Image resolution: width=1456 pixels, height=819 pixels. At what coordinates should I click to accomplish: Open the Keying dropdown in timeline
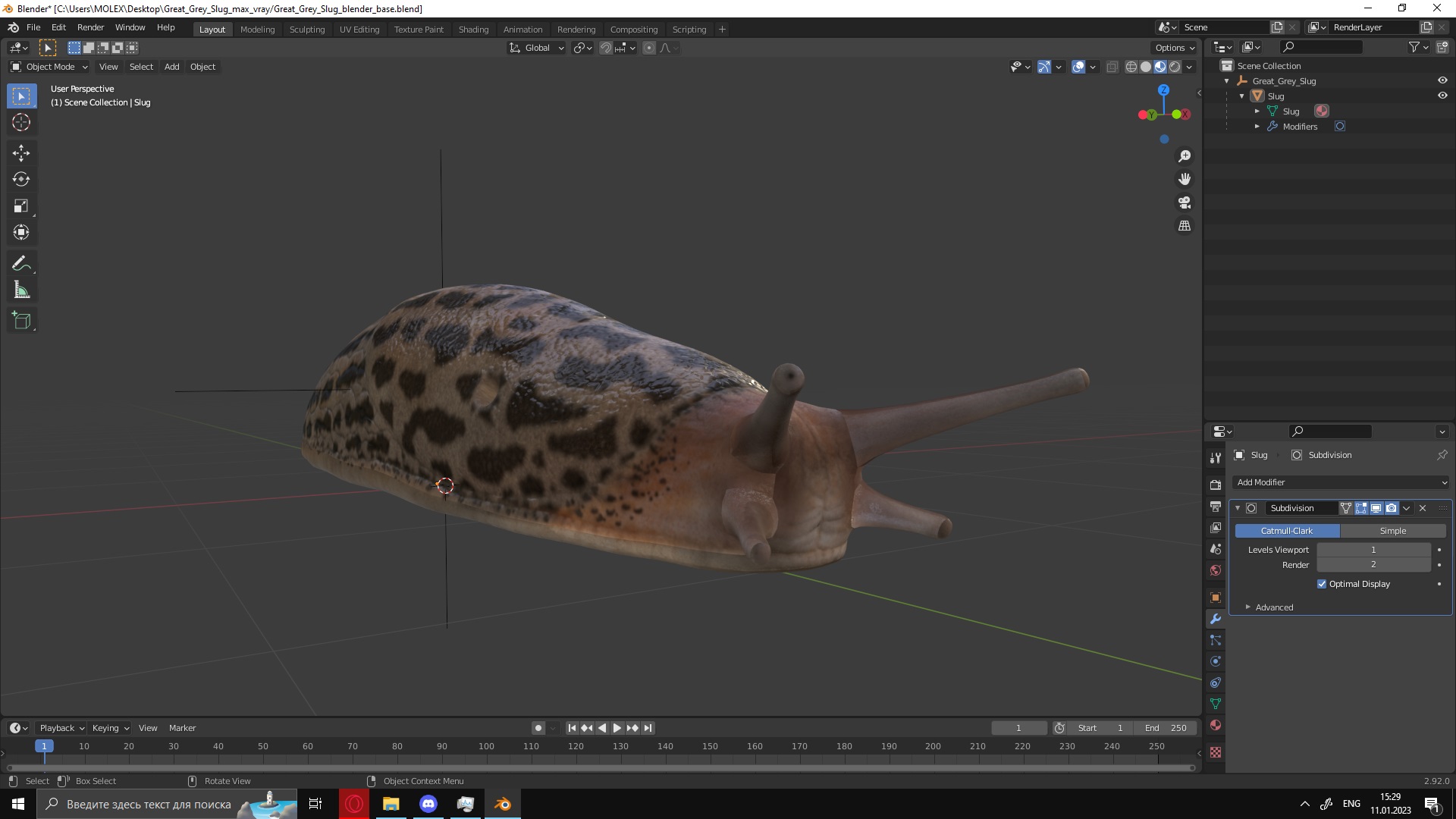110,728
